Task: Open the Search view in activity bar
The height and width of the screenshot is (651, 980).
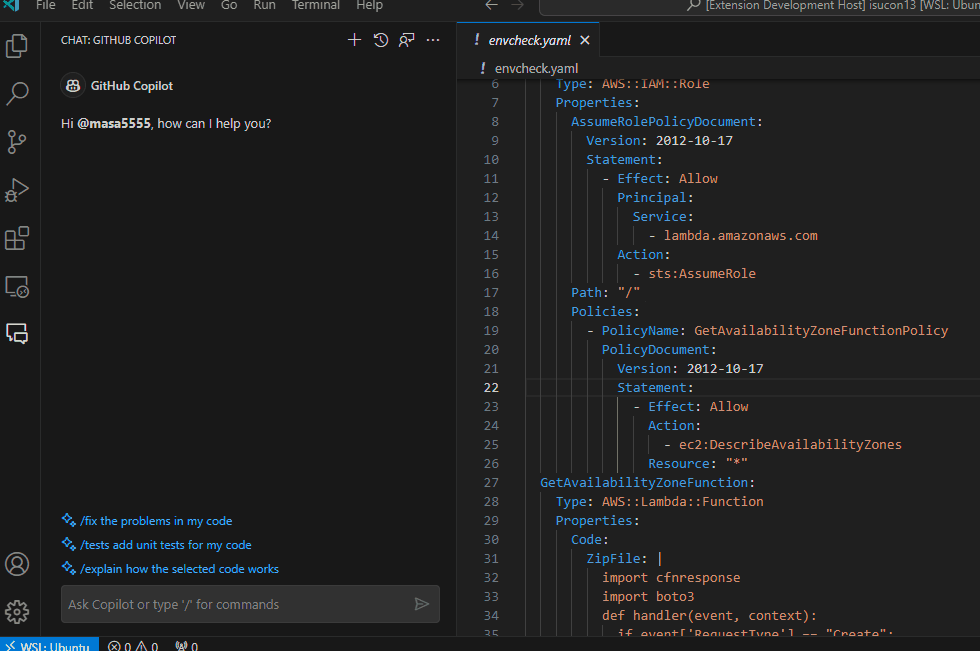Action: click(x=17, y=94)
